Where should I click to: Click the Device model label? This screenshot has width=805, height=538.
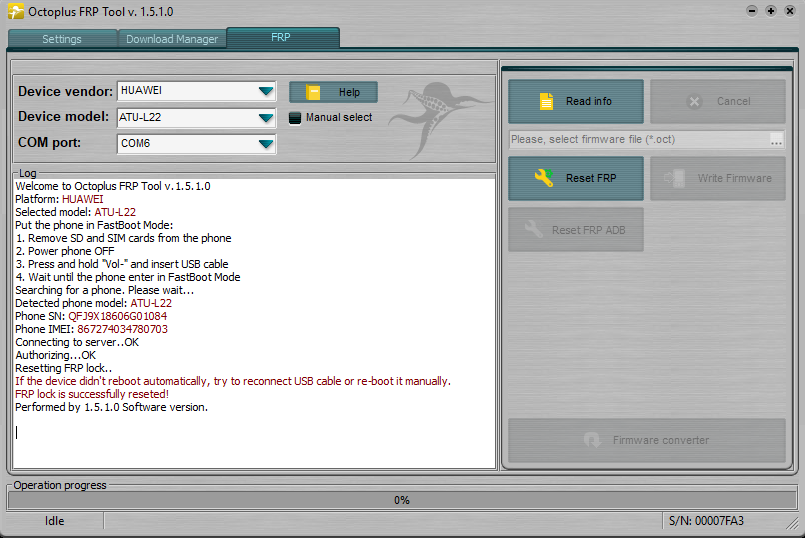(x=63, y=117)
